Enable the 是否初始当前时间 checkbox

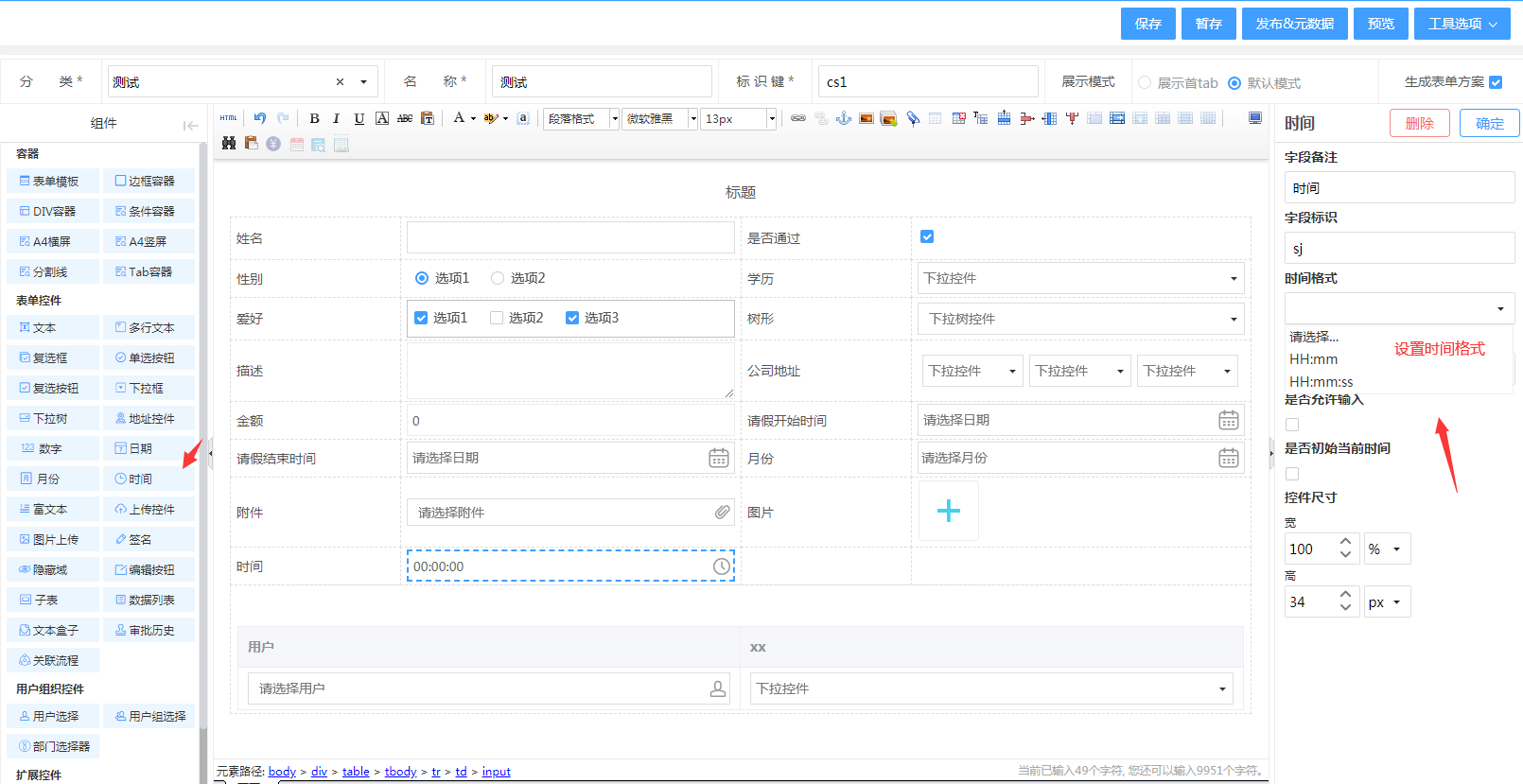(1292, 474)
